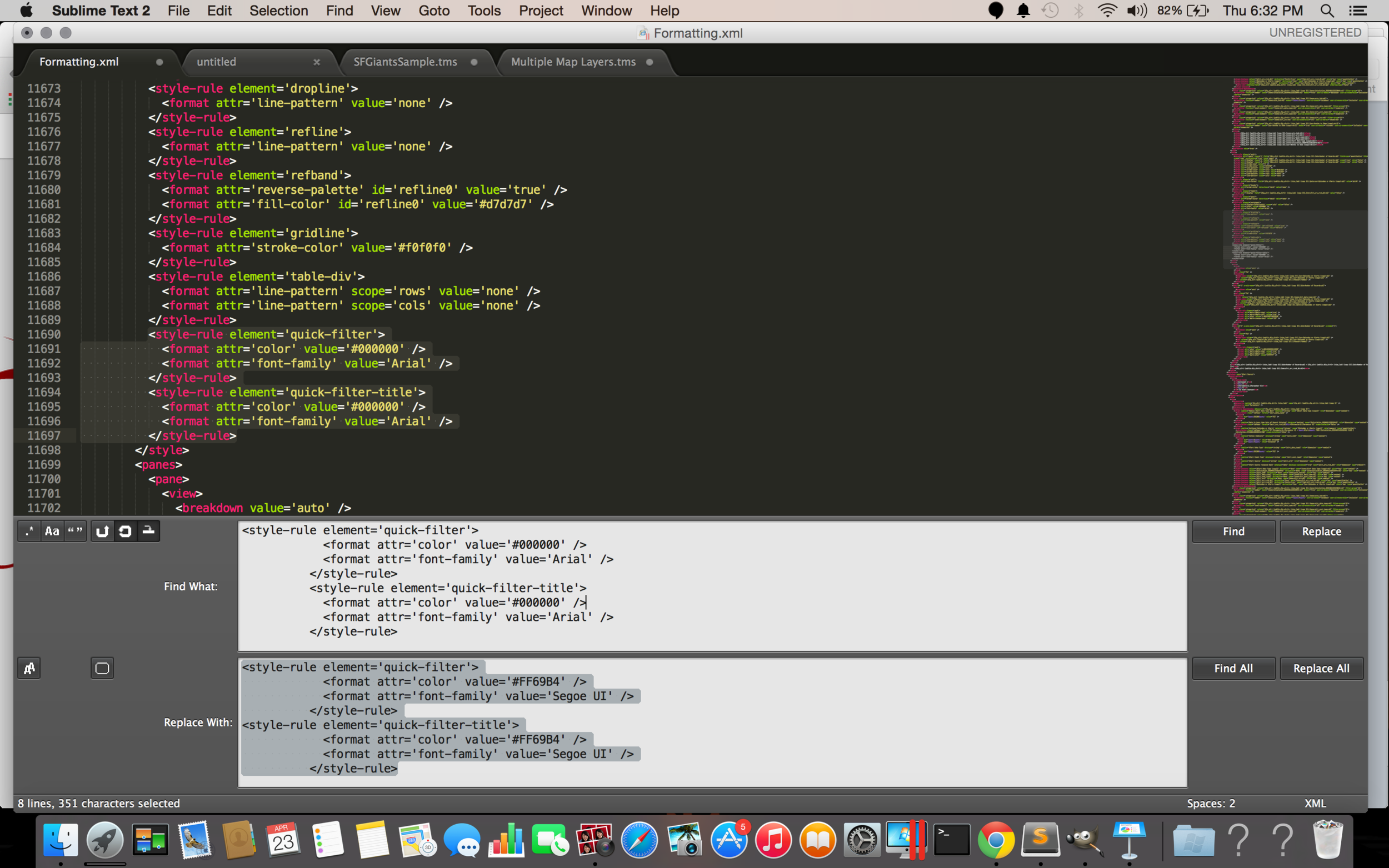1389x868 pixels.
Task: Toggle highlight matches square button
Action: (102, 668)
